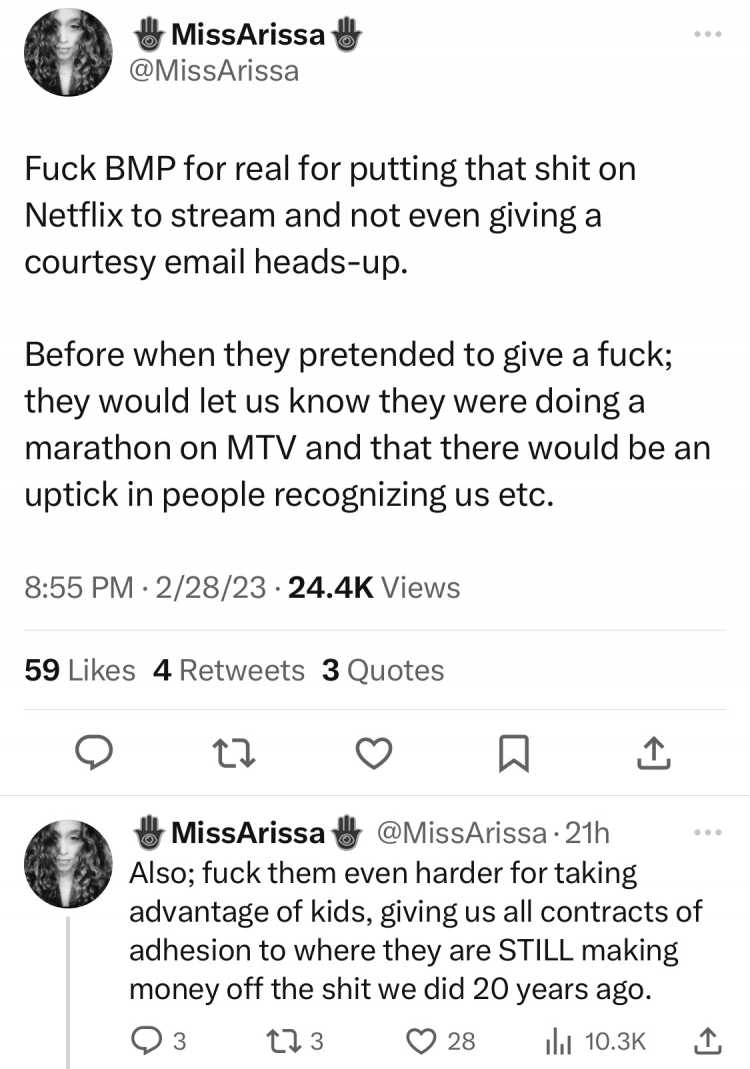The image size is (750, 1069).
Task: Open comments on the reply tweet
Action: 158,1041
